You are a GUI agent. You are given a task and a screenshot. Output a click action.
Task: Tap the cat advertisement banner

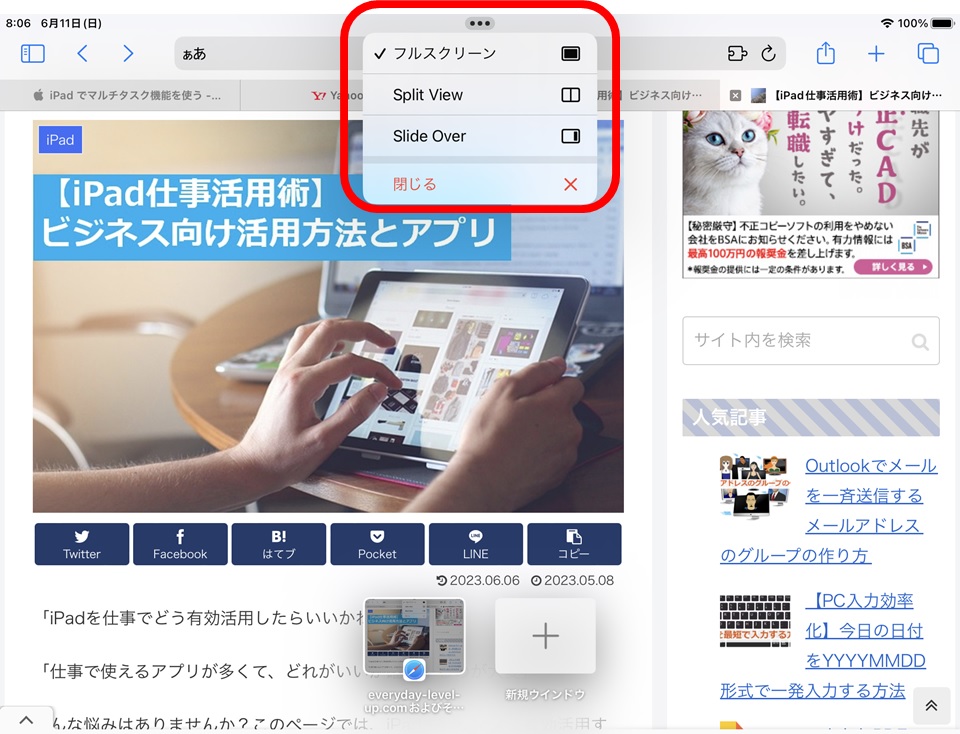click(811, 194)
